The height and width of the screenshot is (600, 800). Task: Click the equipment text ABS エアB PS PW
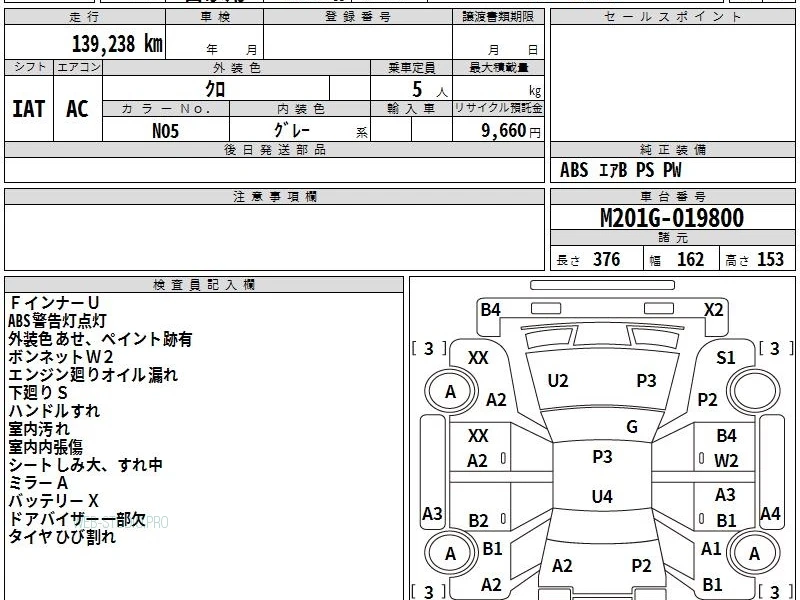(x=620, y=170)
